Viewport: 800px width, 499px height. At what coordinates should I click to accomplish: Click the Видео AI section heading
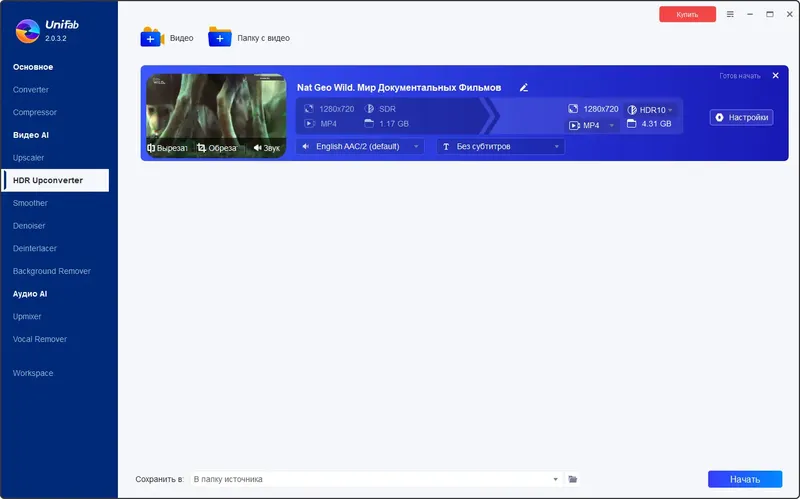point(31,135)
